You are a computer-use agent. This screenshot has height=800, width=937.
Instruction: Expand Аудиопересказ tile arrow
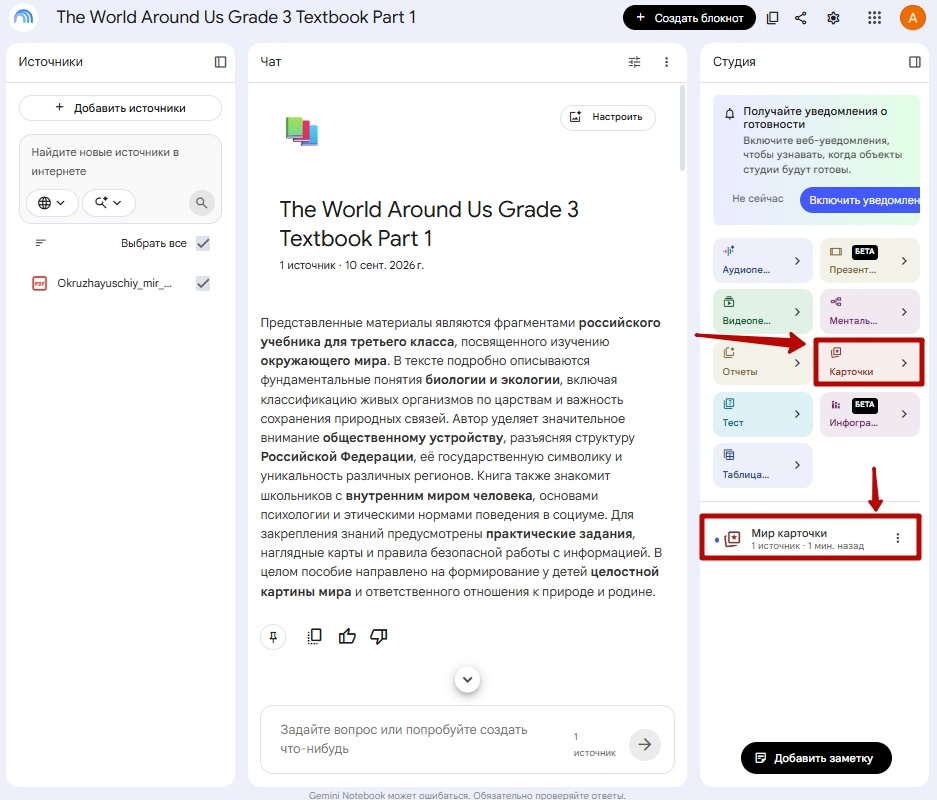pyautogui.click(x=797, y=261)
